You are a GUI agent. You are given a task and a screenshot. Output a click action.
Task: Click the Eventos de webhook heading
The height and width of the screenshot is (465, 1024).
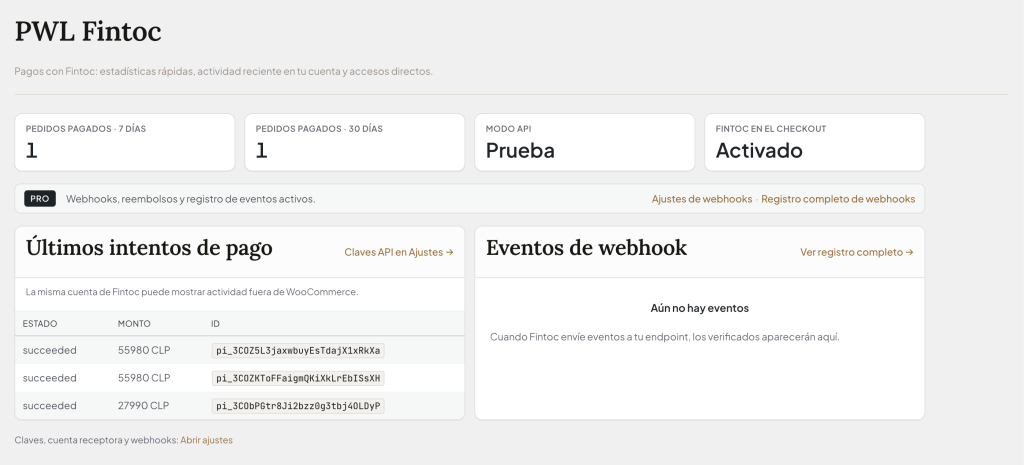(586, 248)
